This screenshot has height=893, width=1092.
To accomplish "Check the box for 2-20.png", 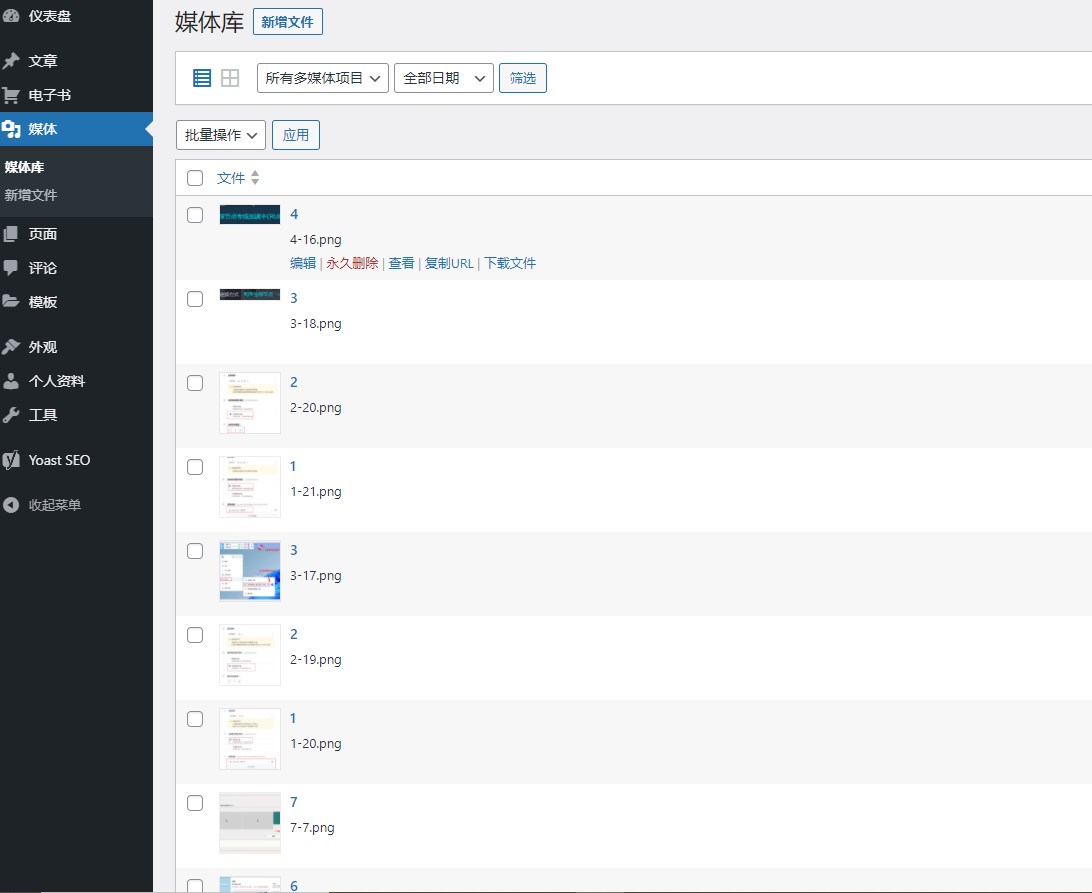I will [195, 383].
